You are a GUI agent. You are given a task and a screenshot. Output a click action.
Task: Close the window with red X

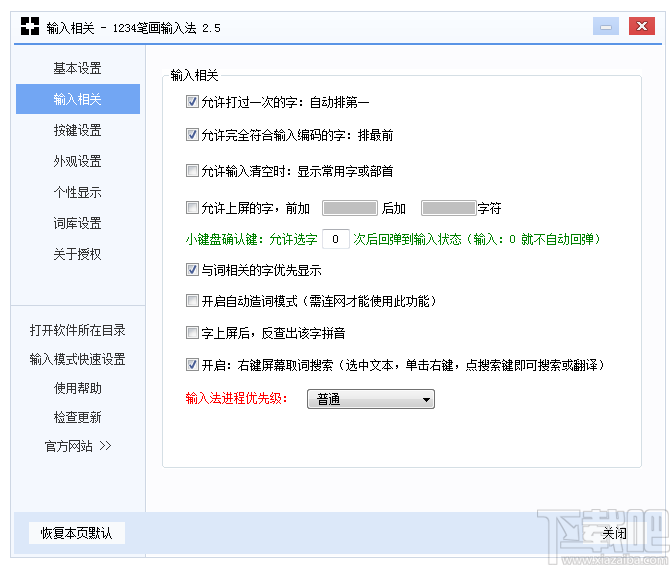point(642,27)
